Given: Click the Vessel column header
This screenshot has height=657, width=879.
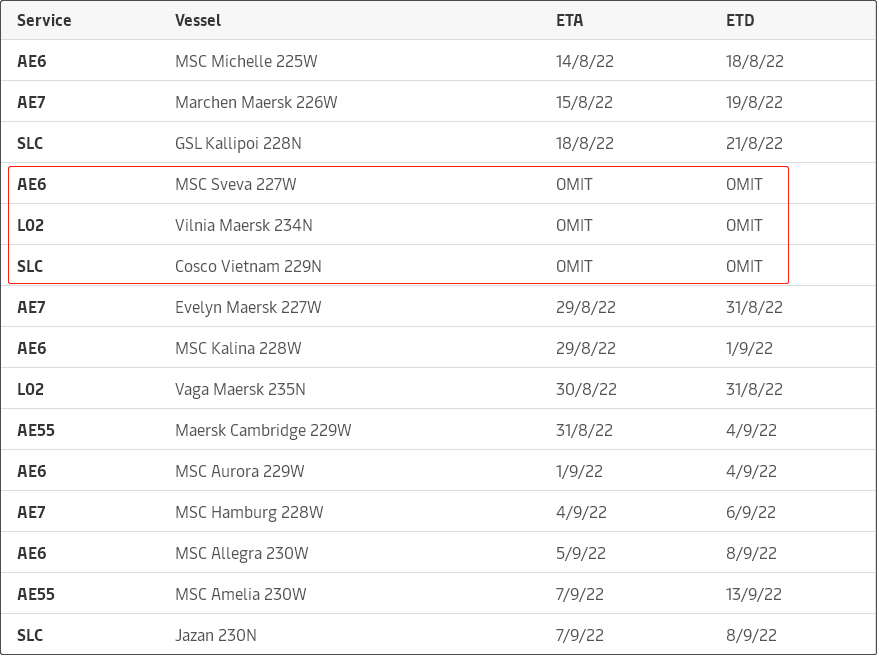Looking at the screenshot, I should [198, 20].
